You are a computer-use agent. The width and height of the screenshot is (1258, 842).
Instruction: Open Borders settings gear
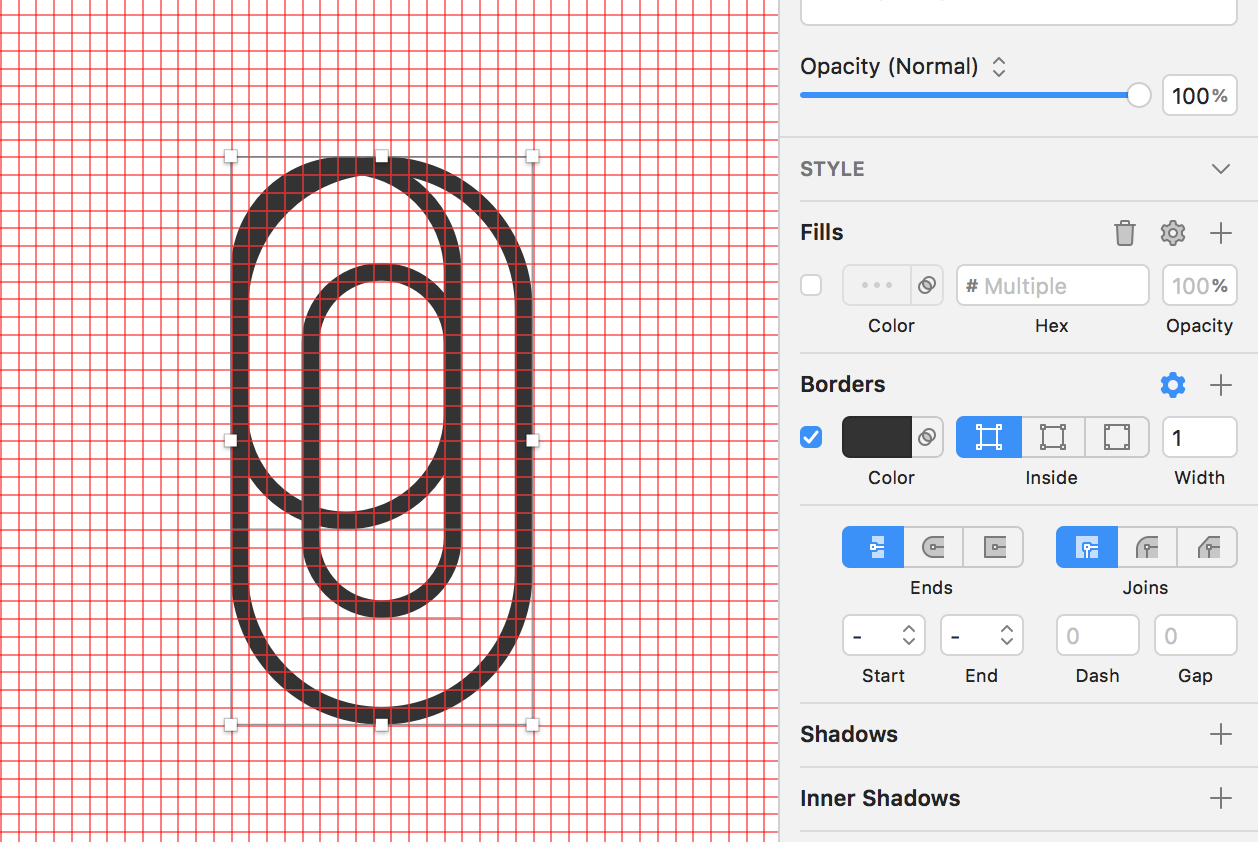(1173, 385)
